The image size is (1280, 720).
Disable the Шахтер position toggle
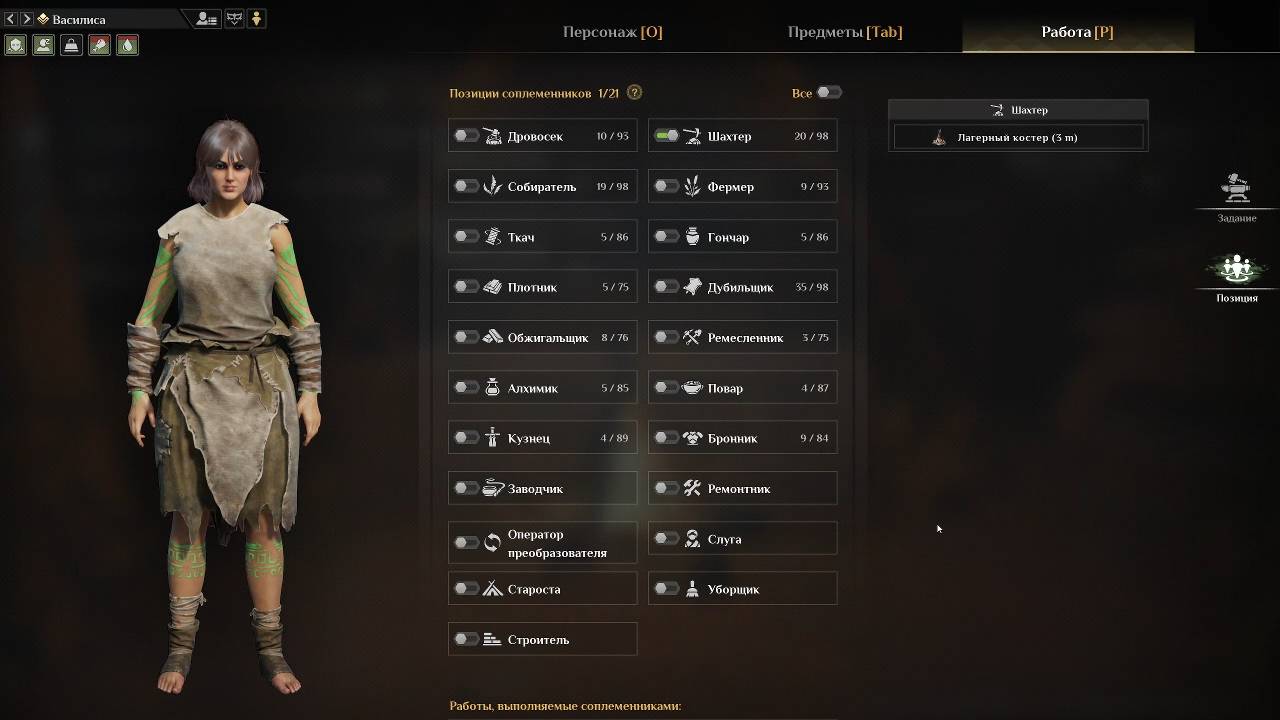(x=666, y=136)
